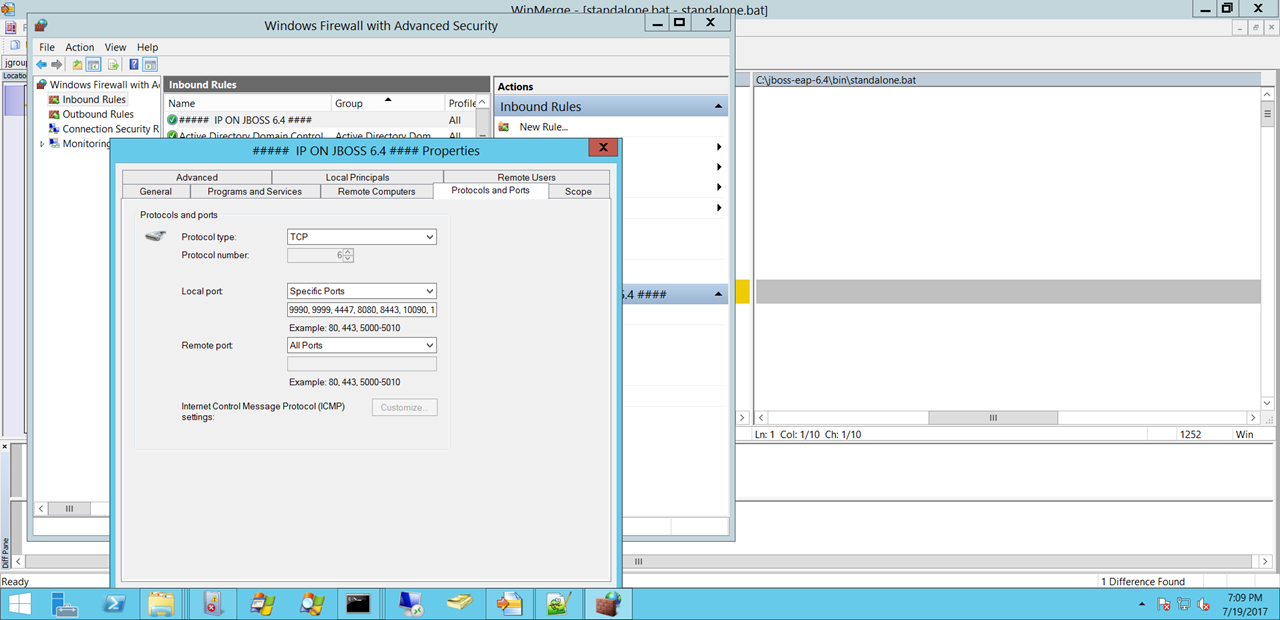Close the JBOSS rule Properties dialog
The image size is (1280, 620).
click(603, 149)
